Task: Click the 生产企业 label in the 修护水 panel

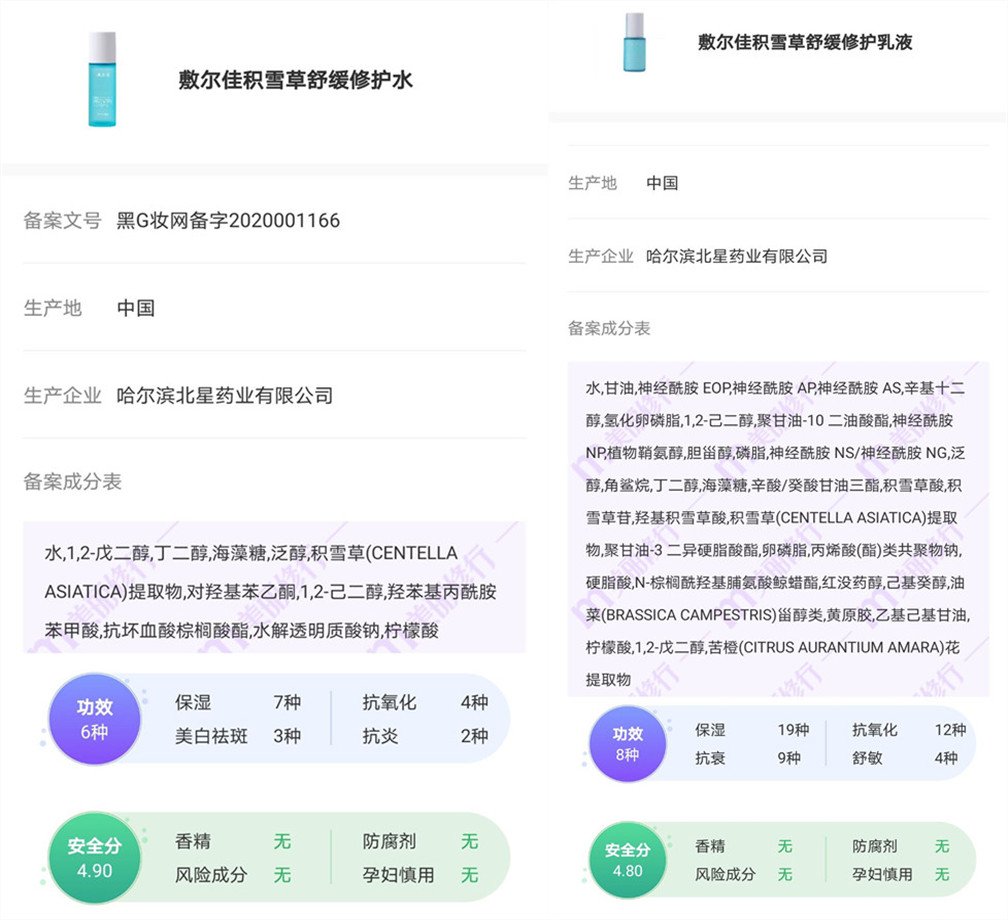Action: [x=62, y=395]
